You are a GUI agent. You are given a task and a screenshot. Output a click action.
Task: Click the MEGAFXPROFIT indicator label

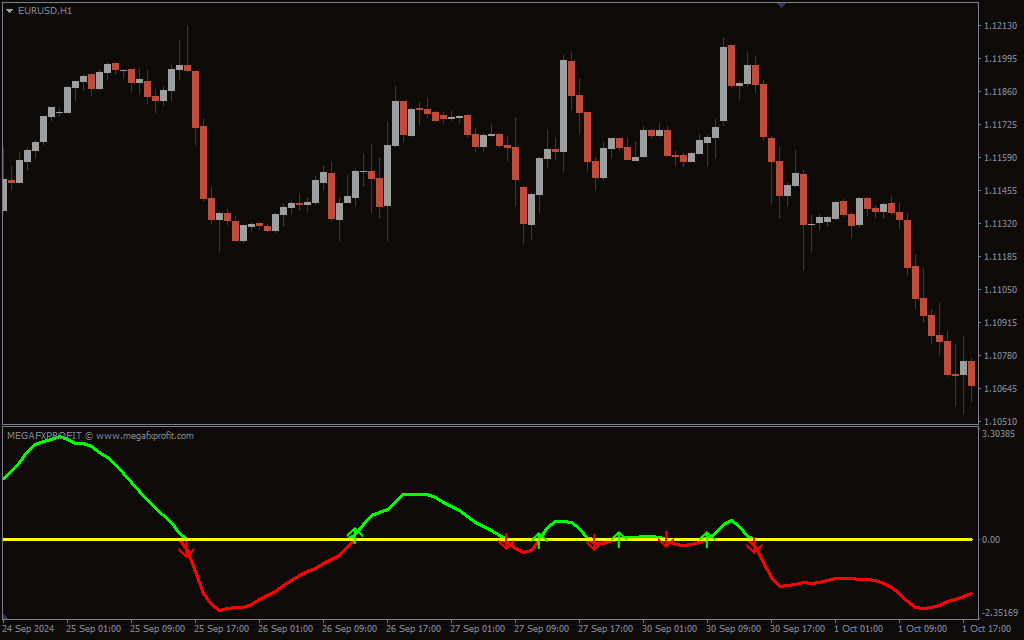tap(44, 436)
